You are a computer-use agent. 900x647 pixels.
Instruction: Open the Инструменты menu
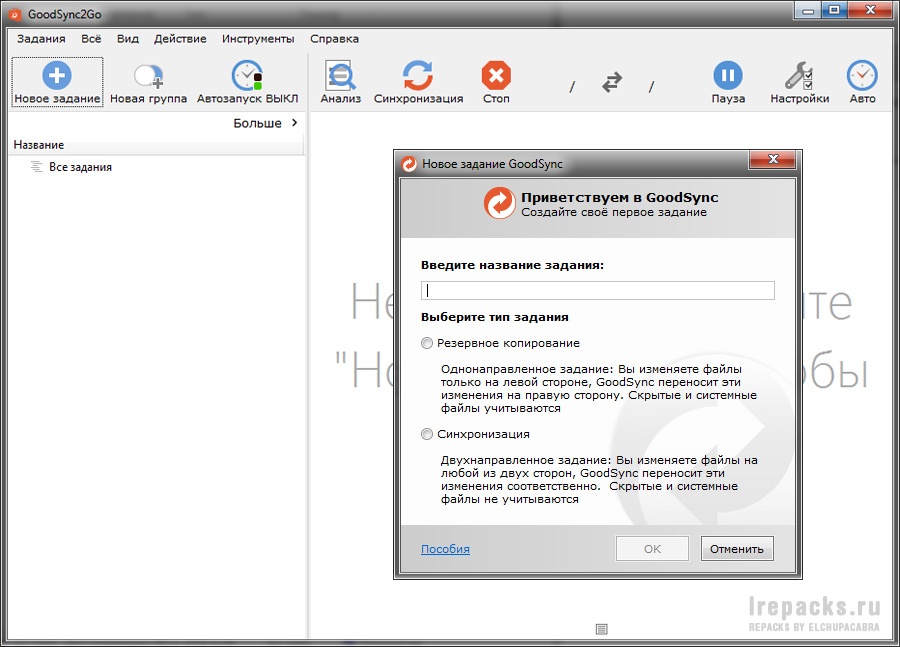click(258, 38)
